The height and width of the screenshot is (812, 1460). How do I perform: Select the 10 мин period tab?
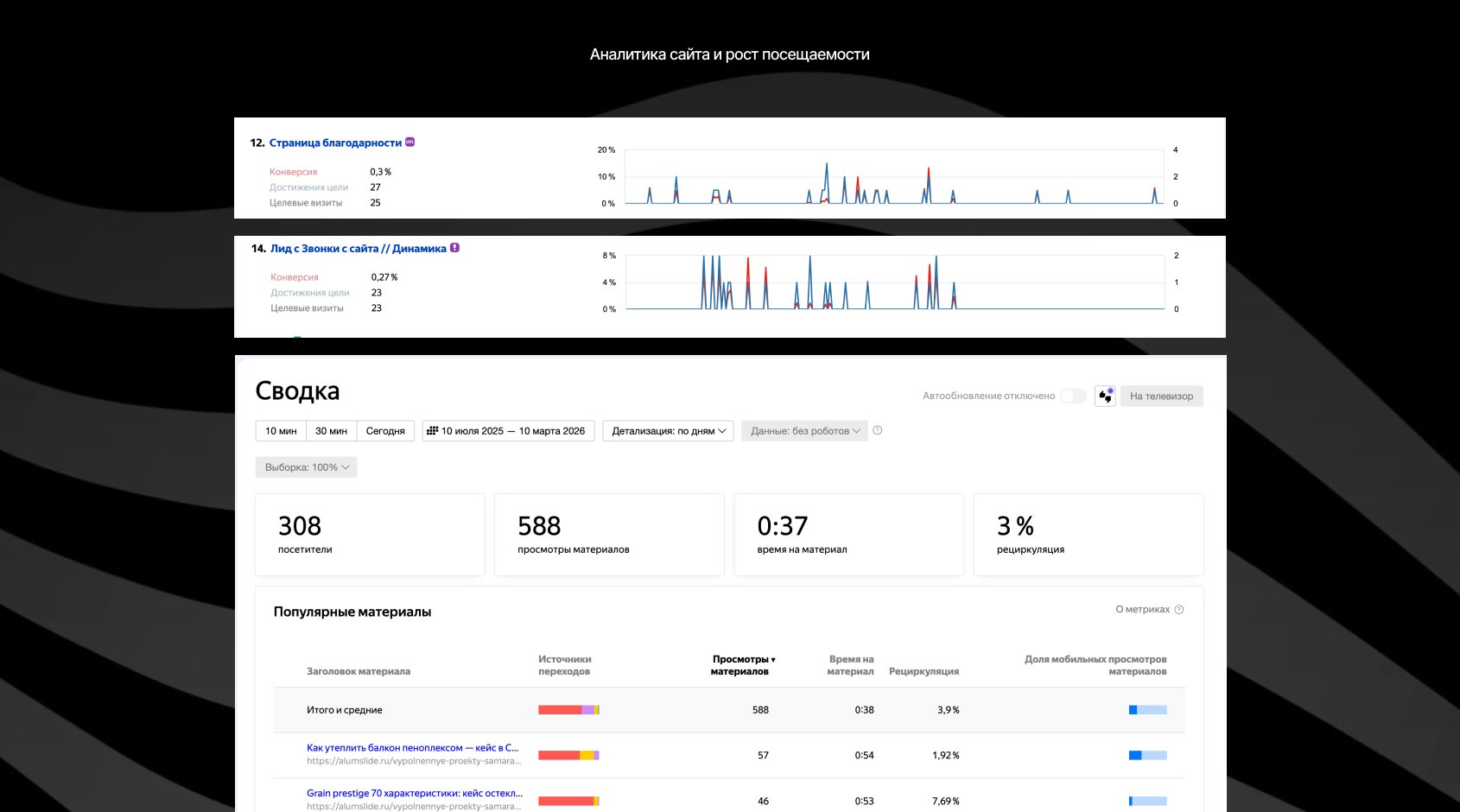[281, 431]
